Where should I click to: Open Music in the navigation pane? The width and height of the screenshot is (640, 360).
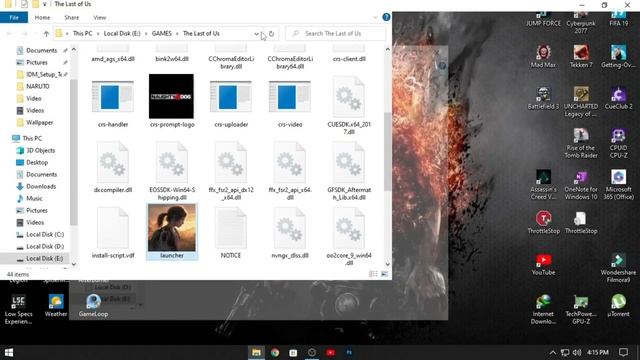[x=34, y=198]
